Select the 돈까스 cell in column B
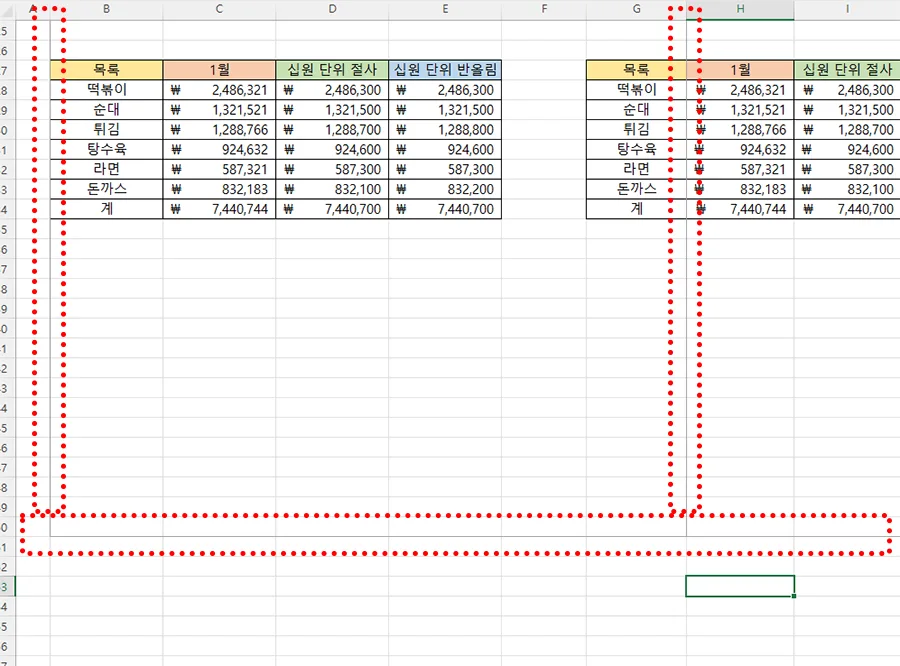The image size is (900, 666). pos(106,189)
